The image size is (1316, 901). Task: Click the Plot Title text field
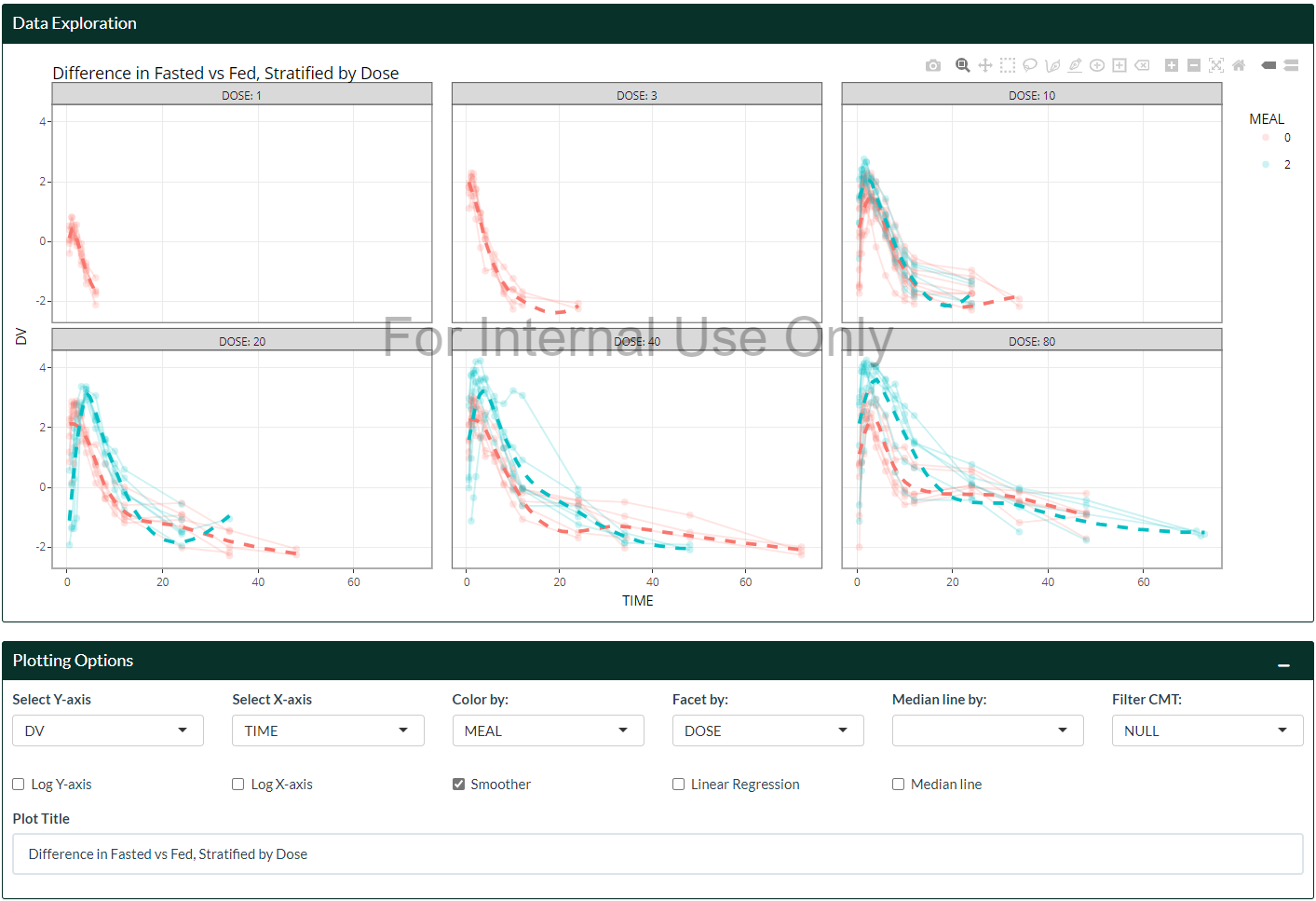point(658,854)
